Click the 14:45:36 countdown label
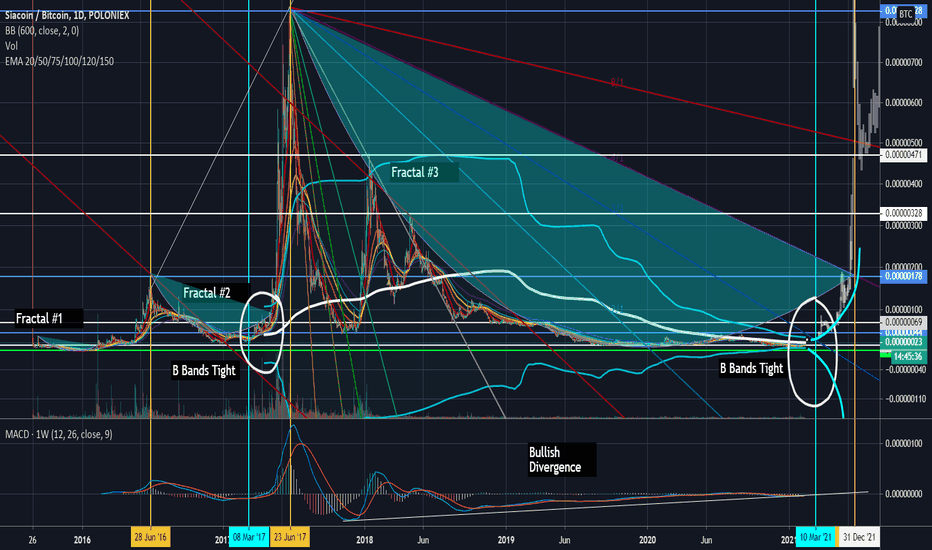The width and height of the screenshot is (932, 550). (908, 357)
